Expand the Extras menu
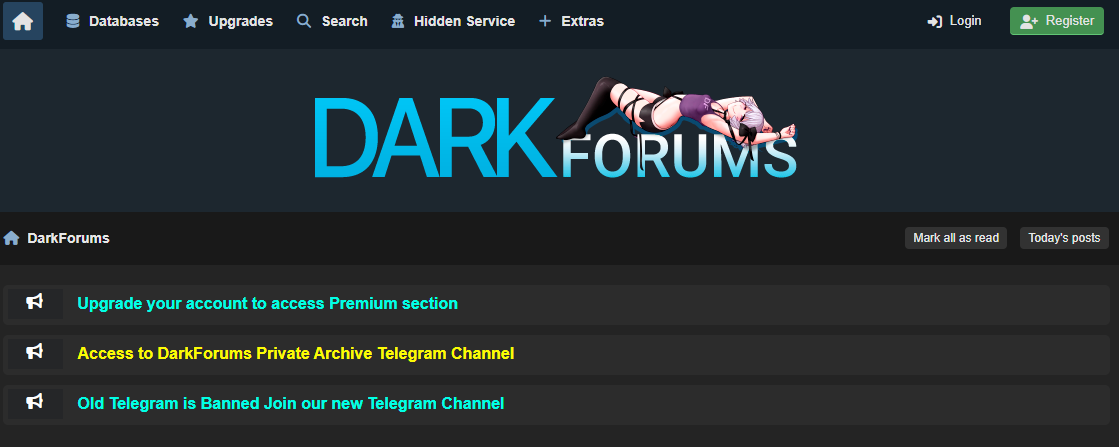 click(x=571, y=21)
